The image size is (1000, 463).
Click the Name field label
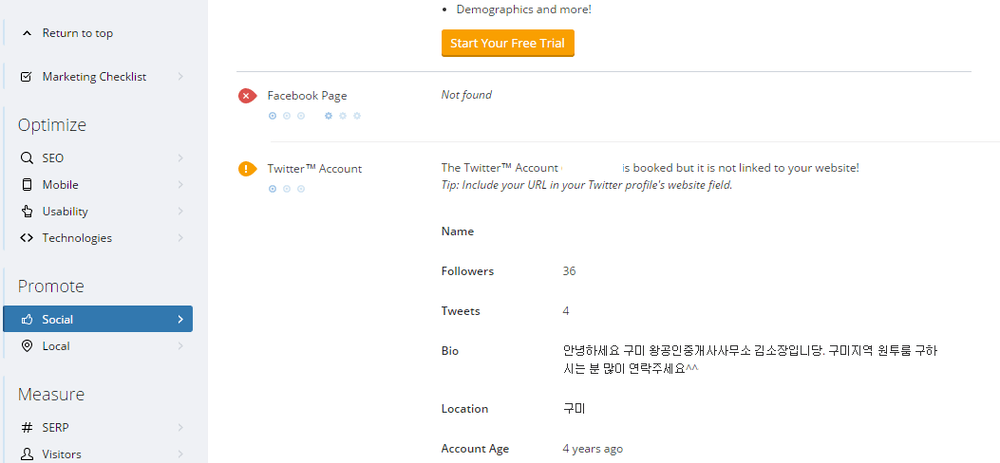457,232
